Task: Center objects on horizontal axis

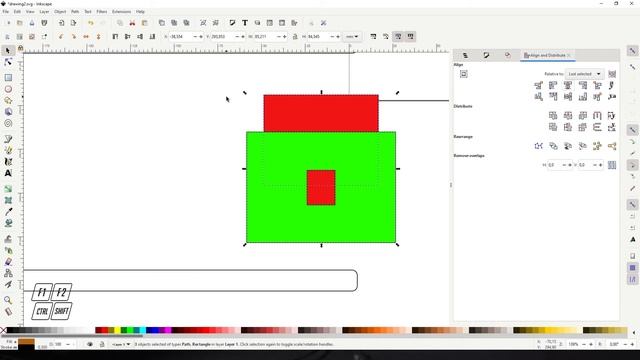Action: coord(568,97)
